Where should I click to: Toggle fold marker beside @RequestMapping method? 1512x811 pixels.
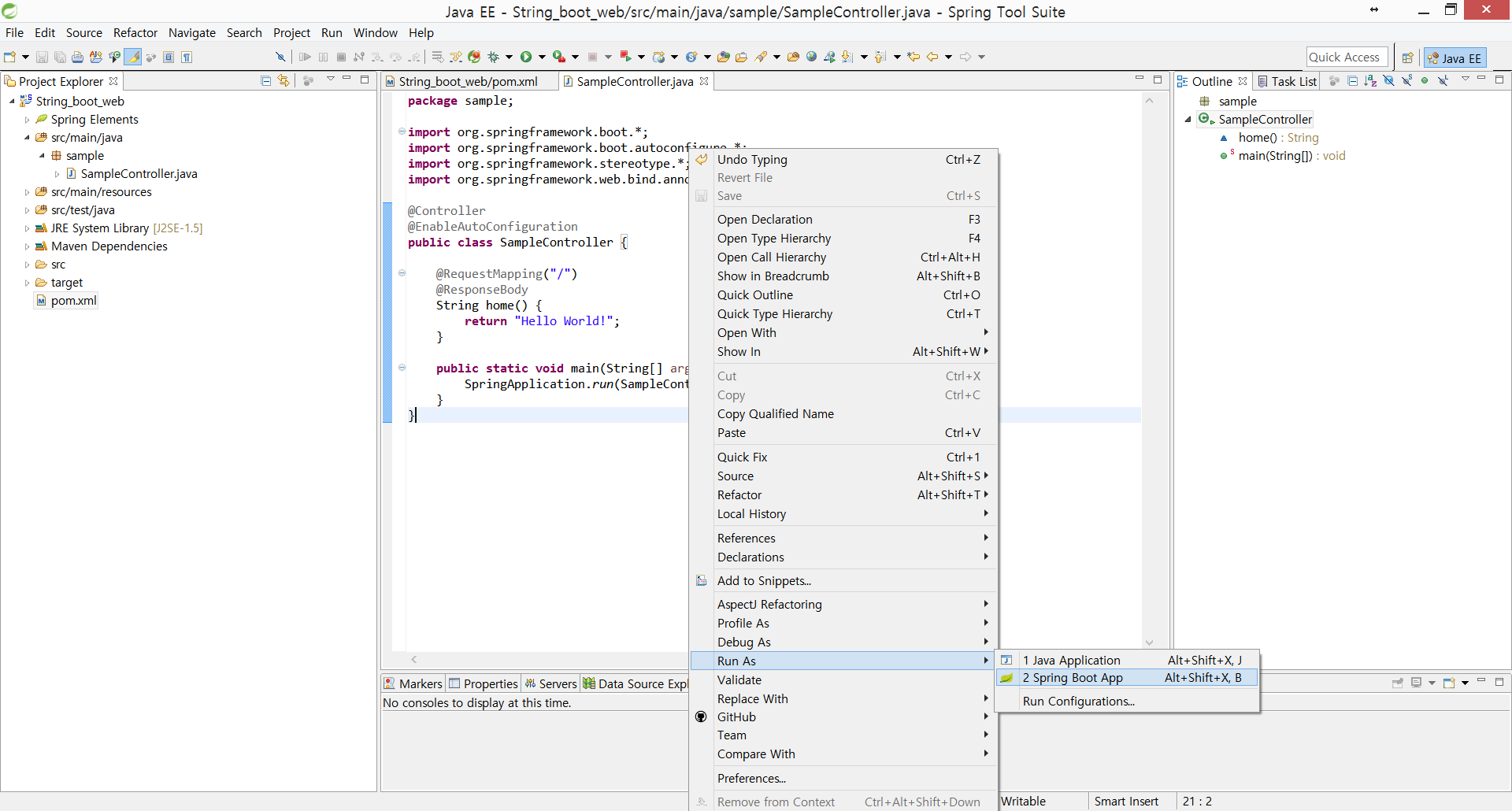(x=402, y=273)
